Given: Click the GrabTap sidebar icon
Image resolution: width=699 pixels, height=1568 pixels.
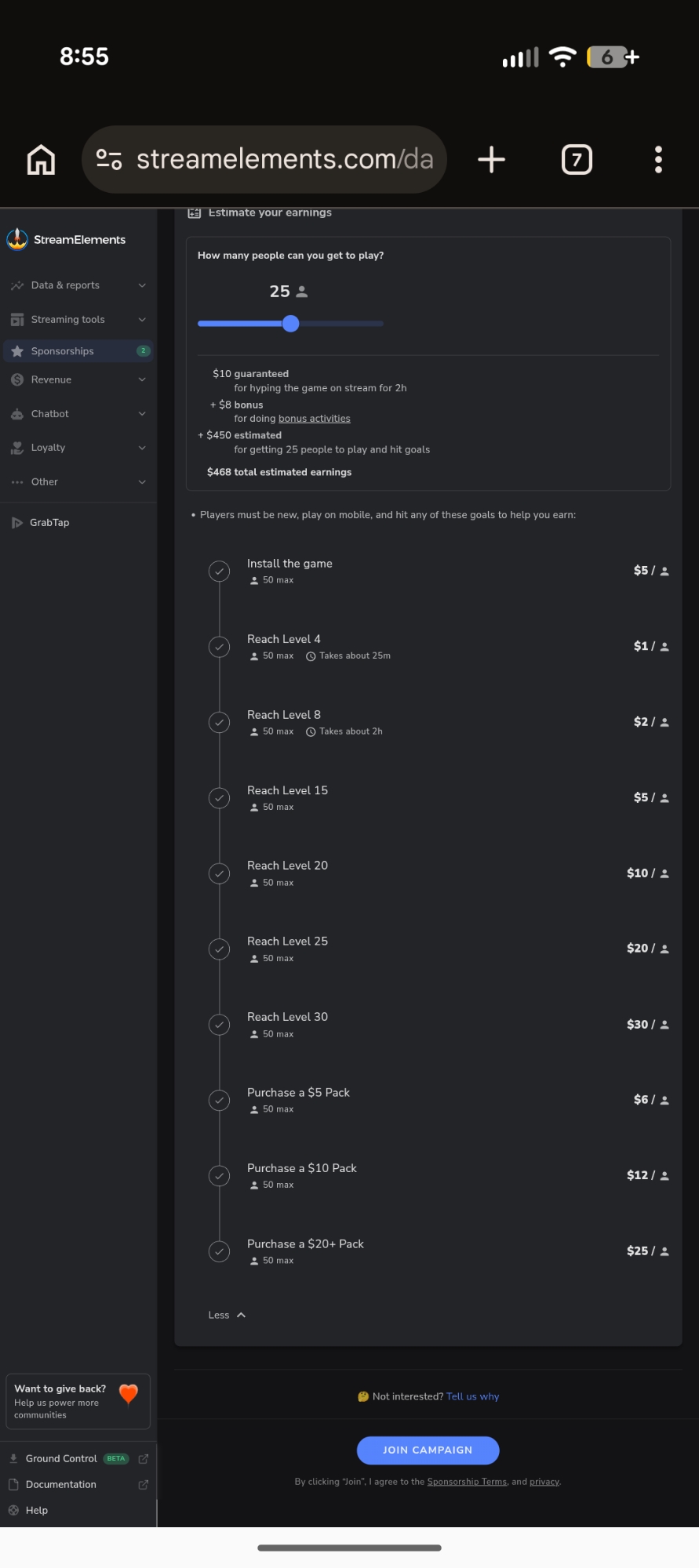Looking at the screenshot, I should [x=17, y=523].
